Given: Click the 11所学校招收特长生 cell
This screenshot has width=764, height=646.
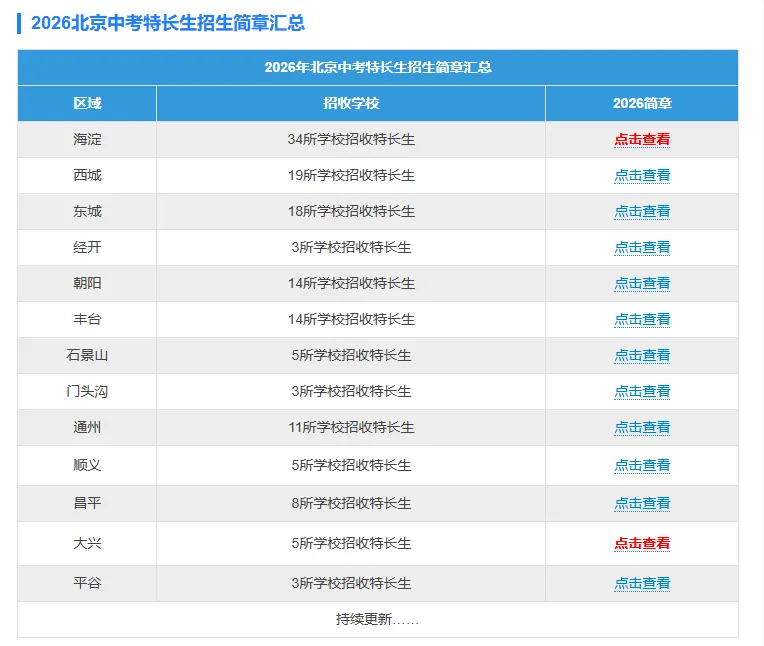Looking at the screenshot, I should [351, 428].
